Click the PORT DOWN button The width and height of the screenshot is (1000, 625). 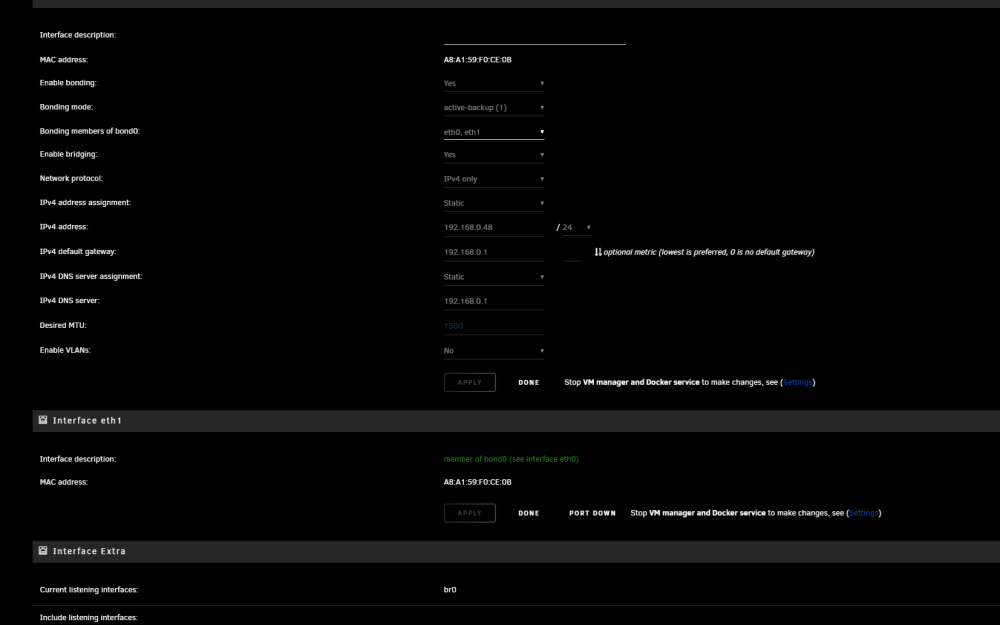pos(592,513)
